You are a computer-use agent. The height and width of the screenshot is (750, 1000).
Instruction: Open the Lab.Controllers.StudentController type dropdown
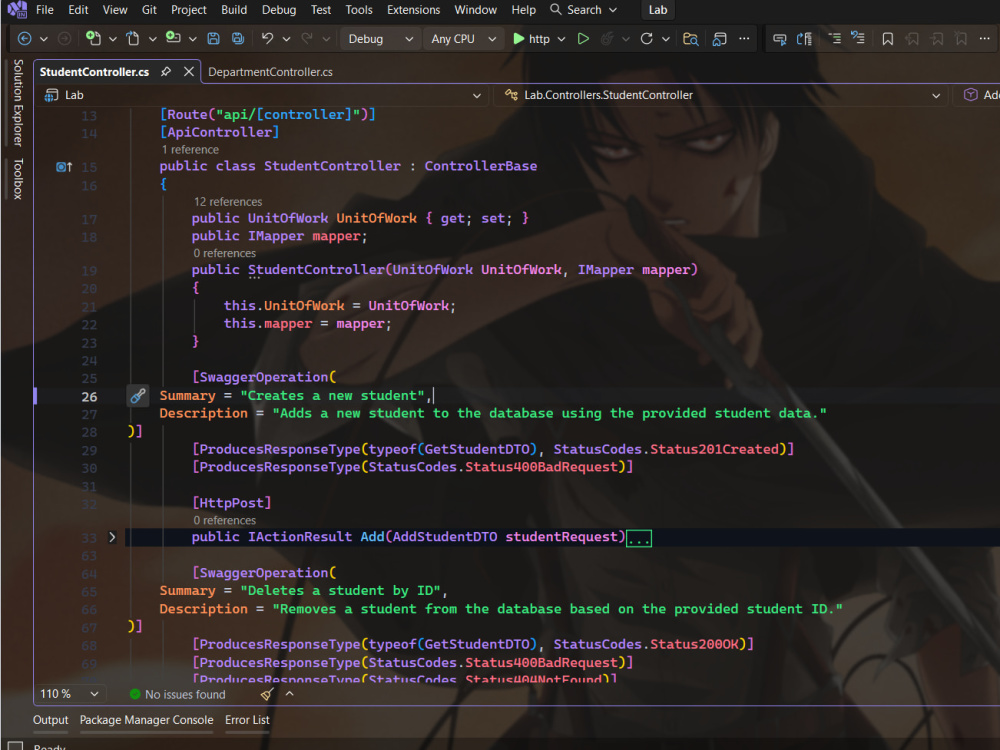pyautogui.click(x=936, y=96)
